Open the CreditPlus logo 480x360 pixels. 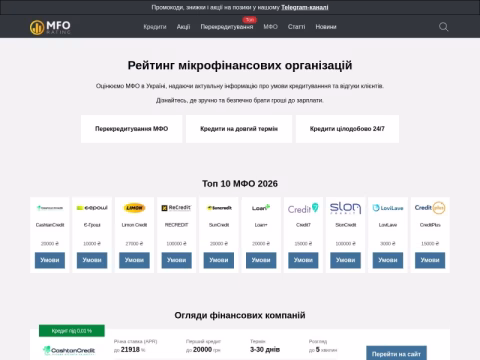click(x=430, y=208)
